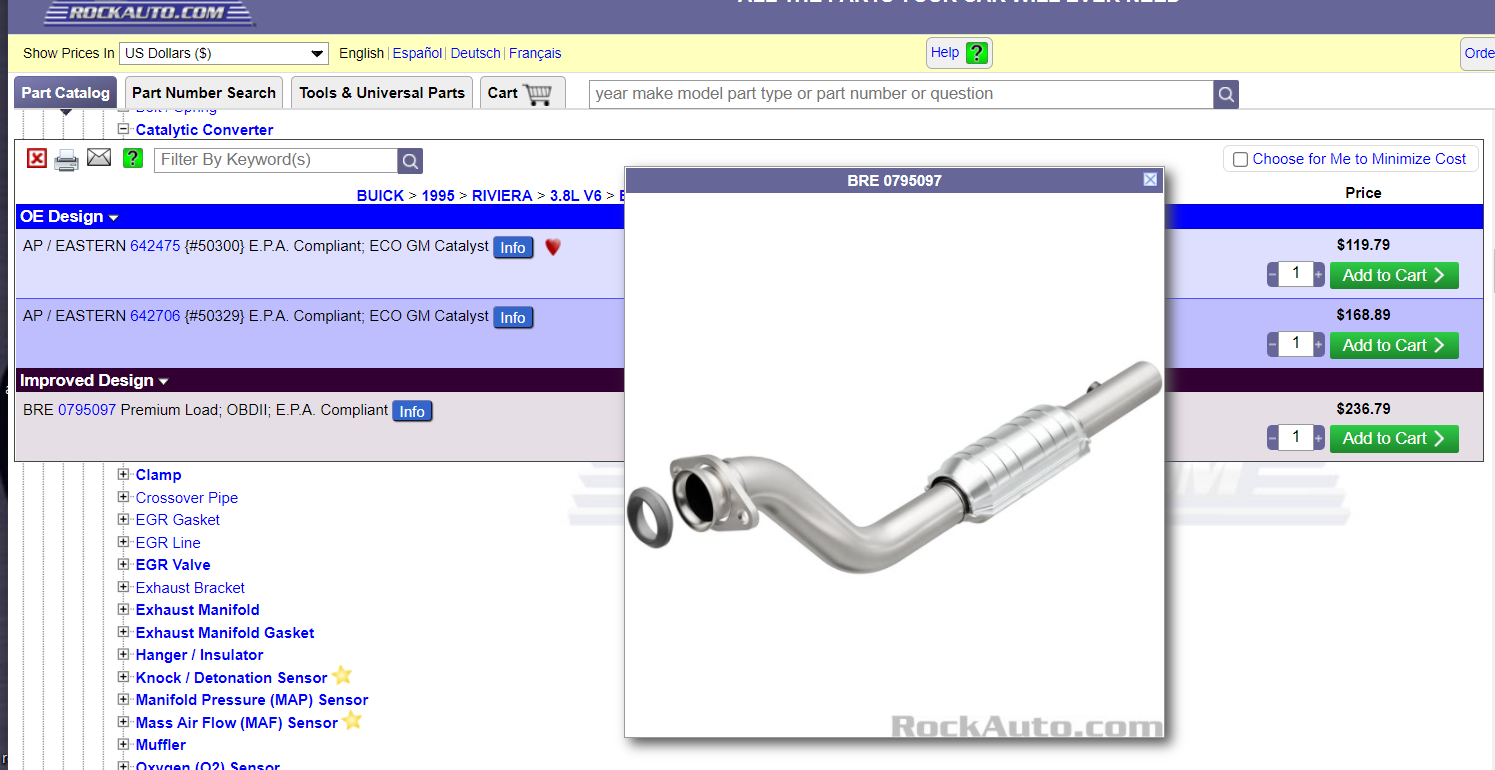Open part number link 642475

[155, 246]
